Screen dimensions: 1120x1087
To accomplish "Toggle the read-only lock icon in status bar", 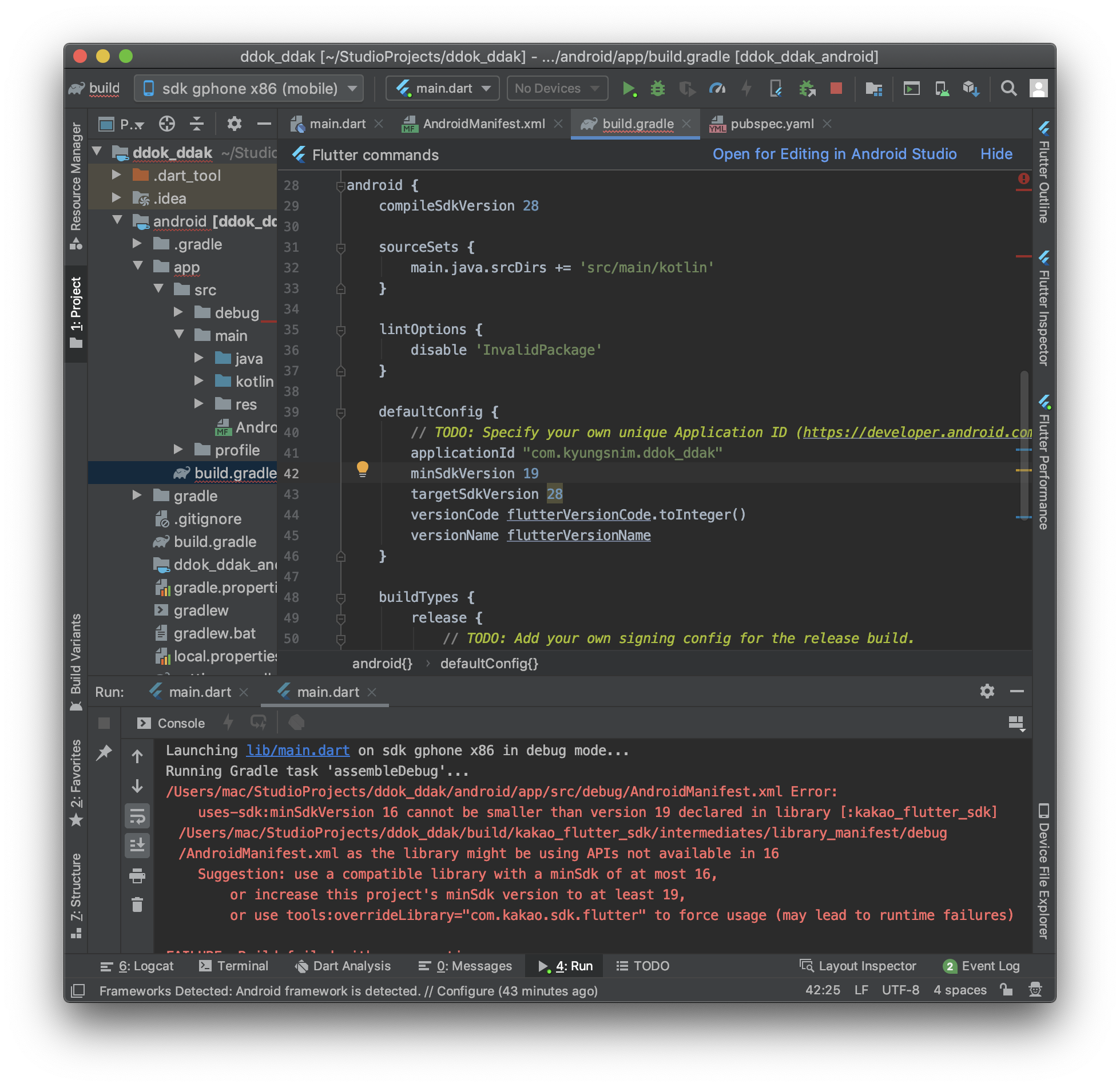I will point(1006,990).
